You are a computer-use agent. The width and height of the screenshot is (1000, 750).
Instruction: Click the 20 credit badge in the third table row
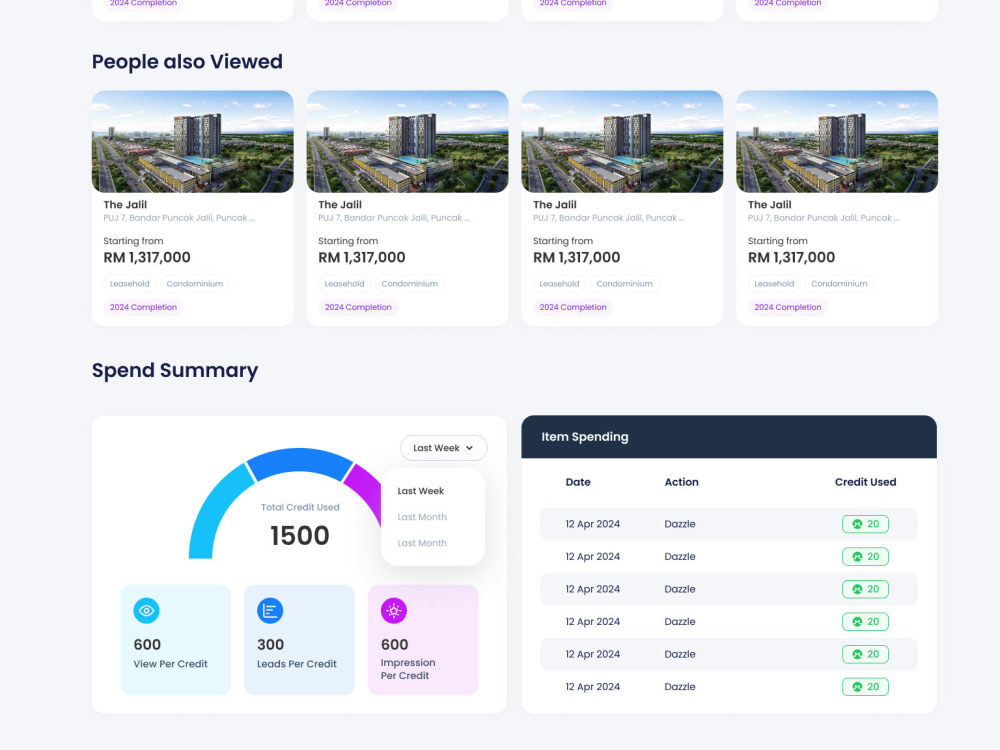tap(865, 589)
